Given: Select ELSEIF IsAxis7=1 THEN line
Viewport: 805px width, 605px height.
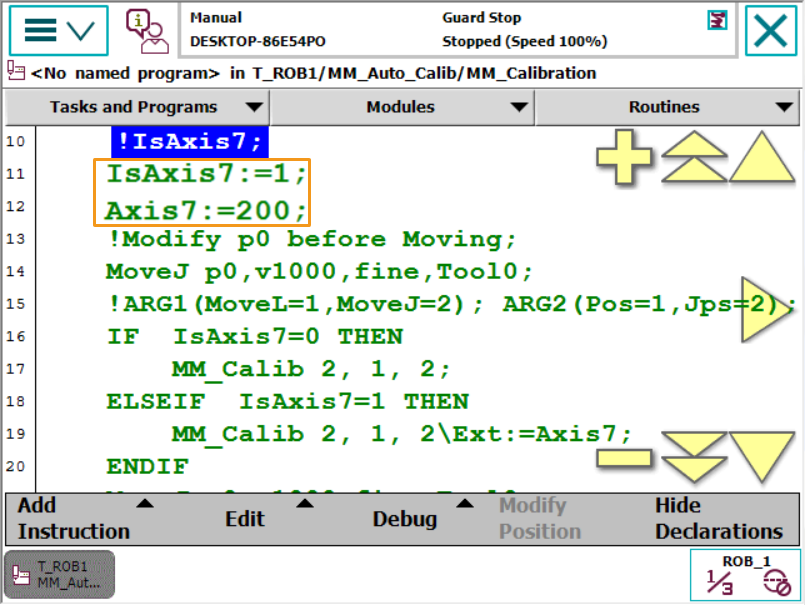Looking at the screenshot, I should [288, 402].
